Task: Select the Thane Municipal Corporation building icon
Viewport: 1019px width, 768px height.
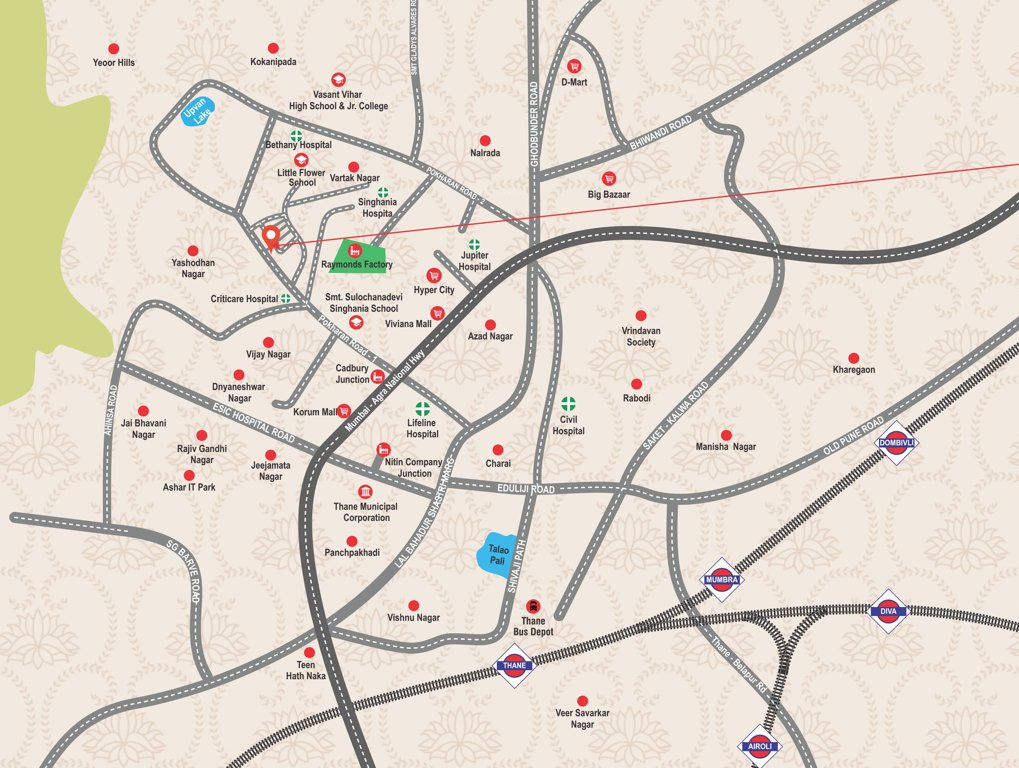Action: (x=364, y=491)
